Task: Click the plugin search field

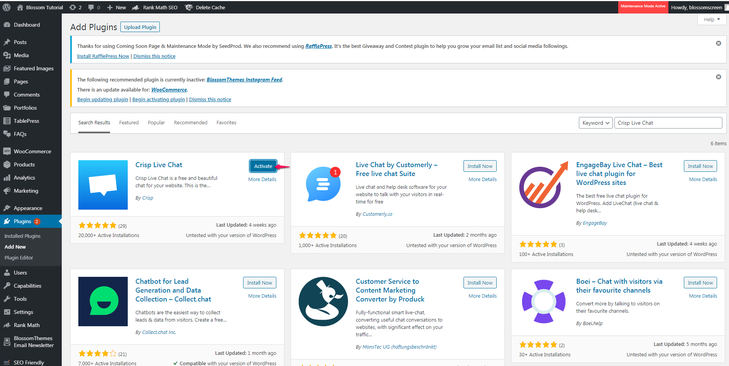Action: (x=668, y=123)
